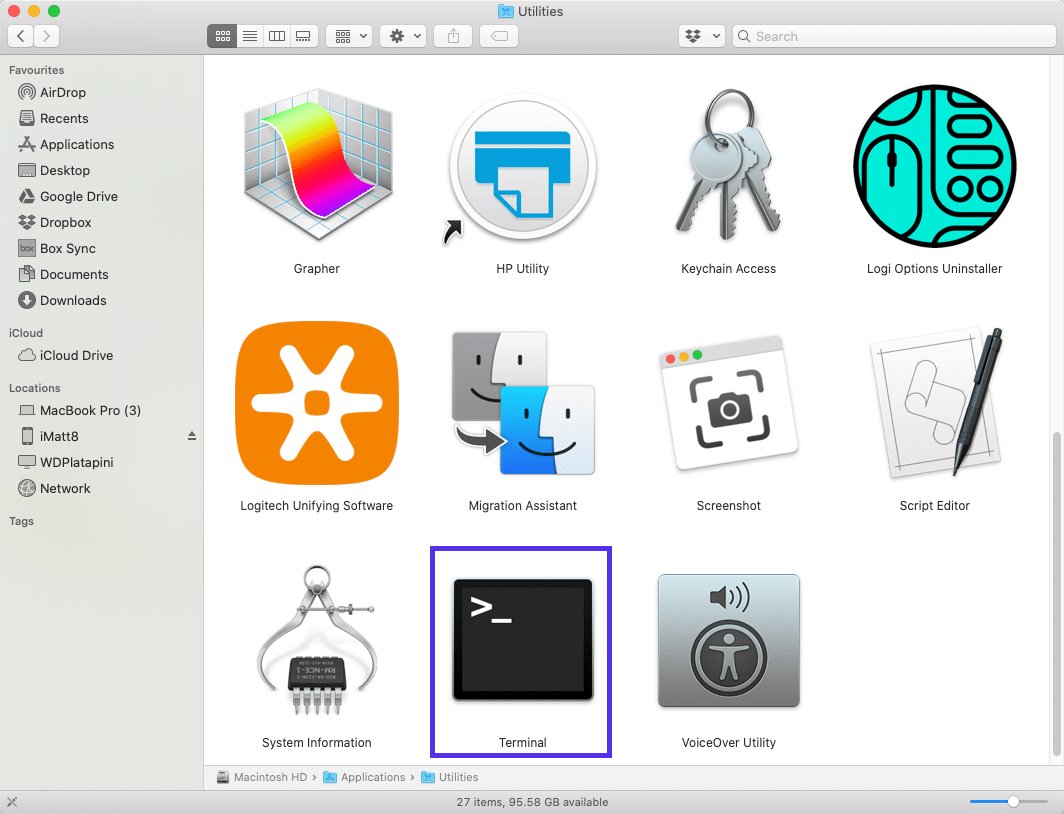Open the Grapher utility

coord(316,166)
